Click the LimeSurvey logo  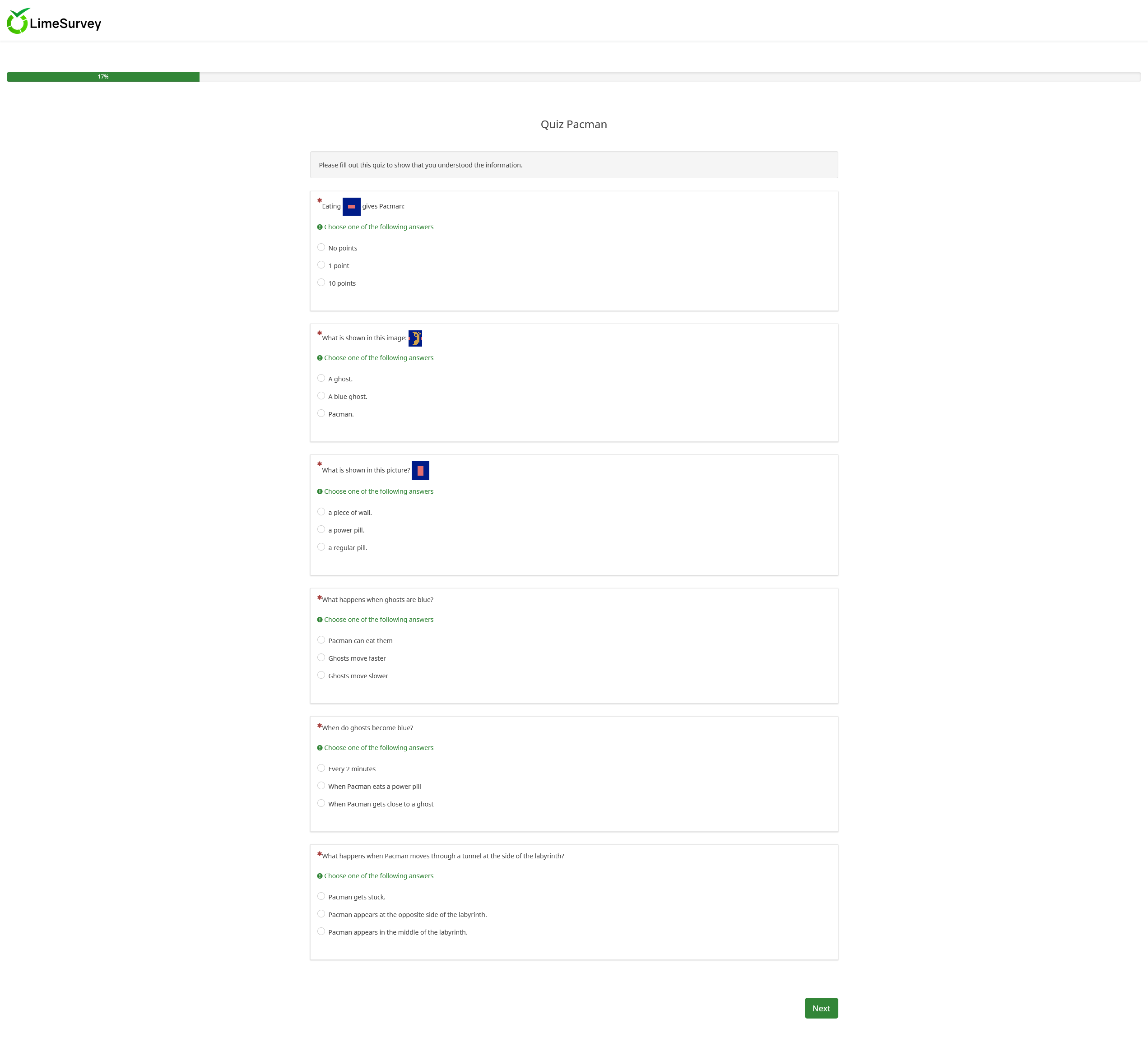[x=54, y=22]
